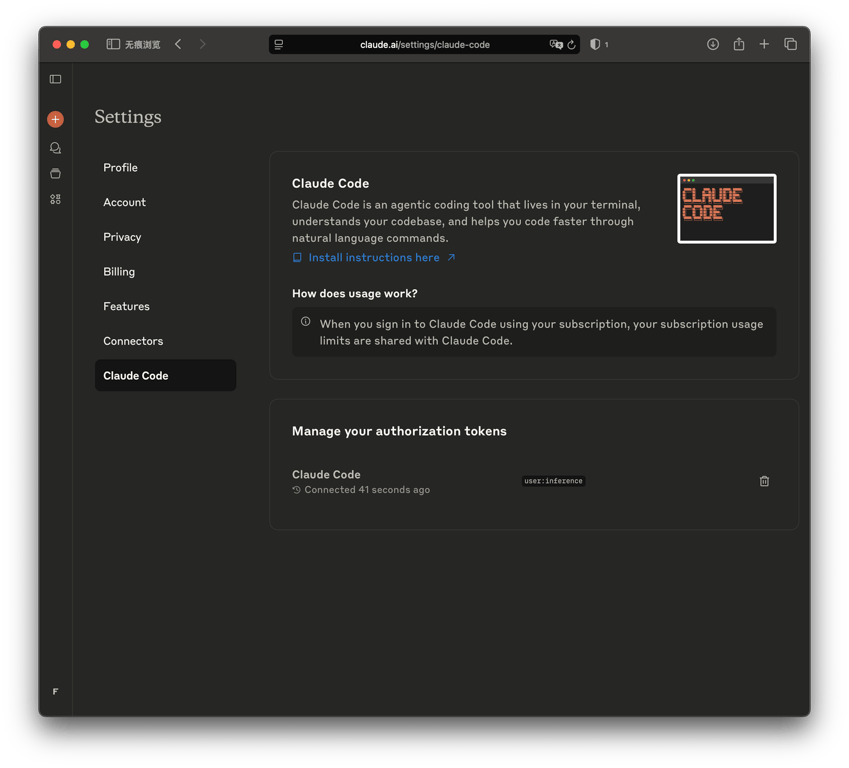Start a new chat with the orange plus icon
This screenshot has width=849, height=768.
pos(55,119)
